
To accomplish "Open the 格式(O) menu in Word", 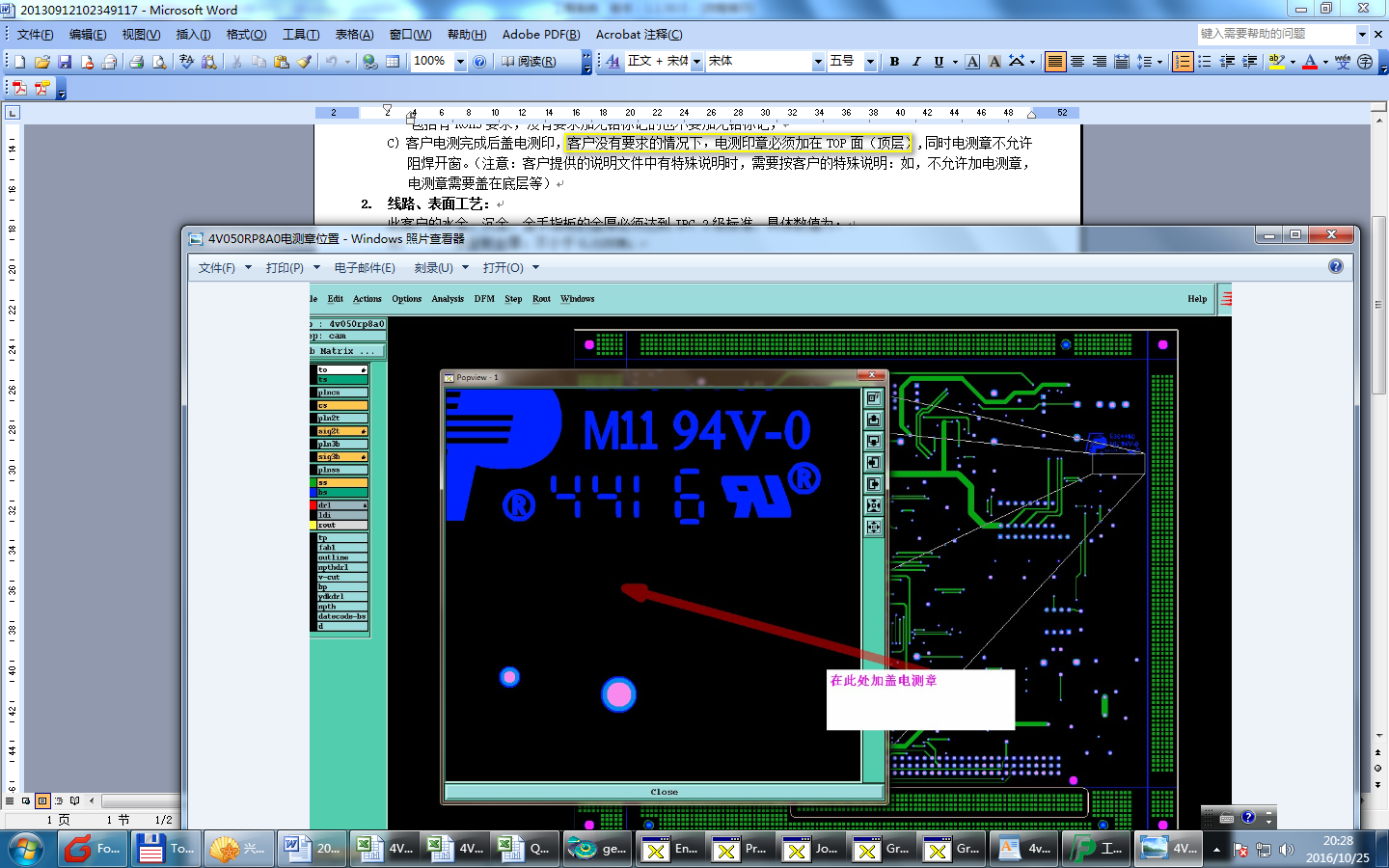I will [x=246, y=35].
